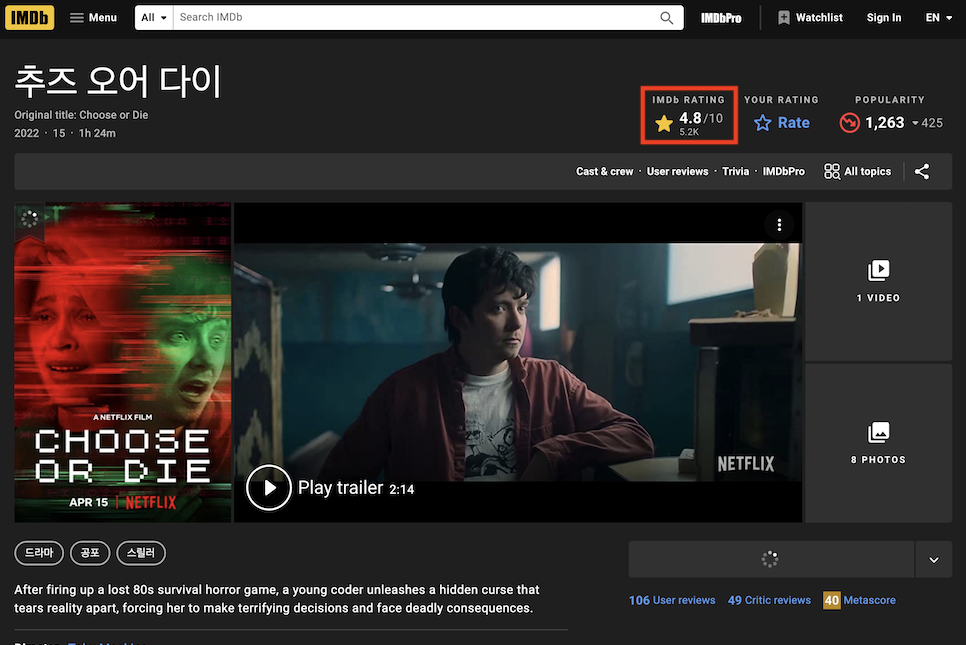Open the hamburger Menu
The image size is (966, 645).
(93, 17)
